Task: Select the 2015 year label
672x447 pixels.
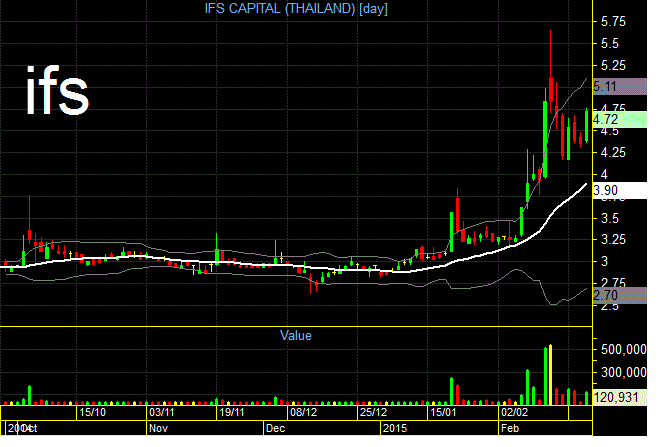Action: [x=395, y=428]
